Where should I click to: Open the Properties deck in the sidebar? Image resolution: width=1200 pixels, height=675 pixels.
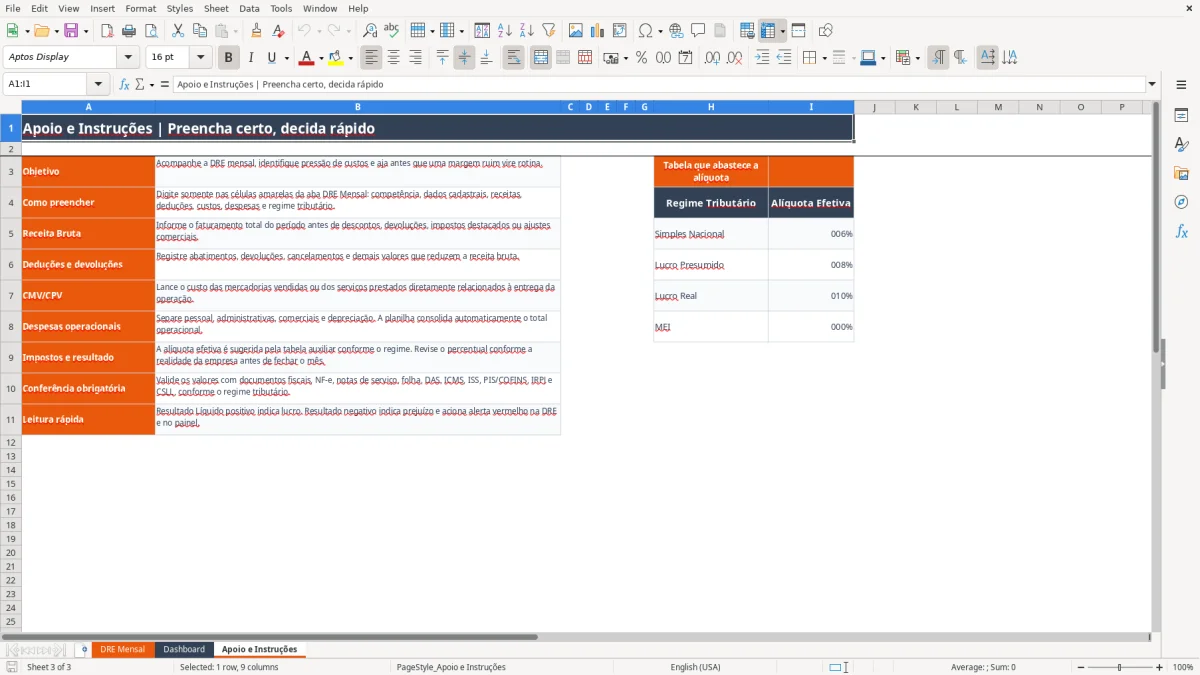click(1181, 115)
